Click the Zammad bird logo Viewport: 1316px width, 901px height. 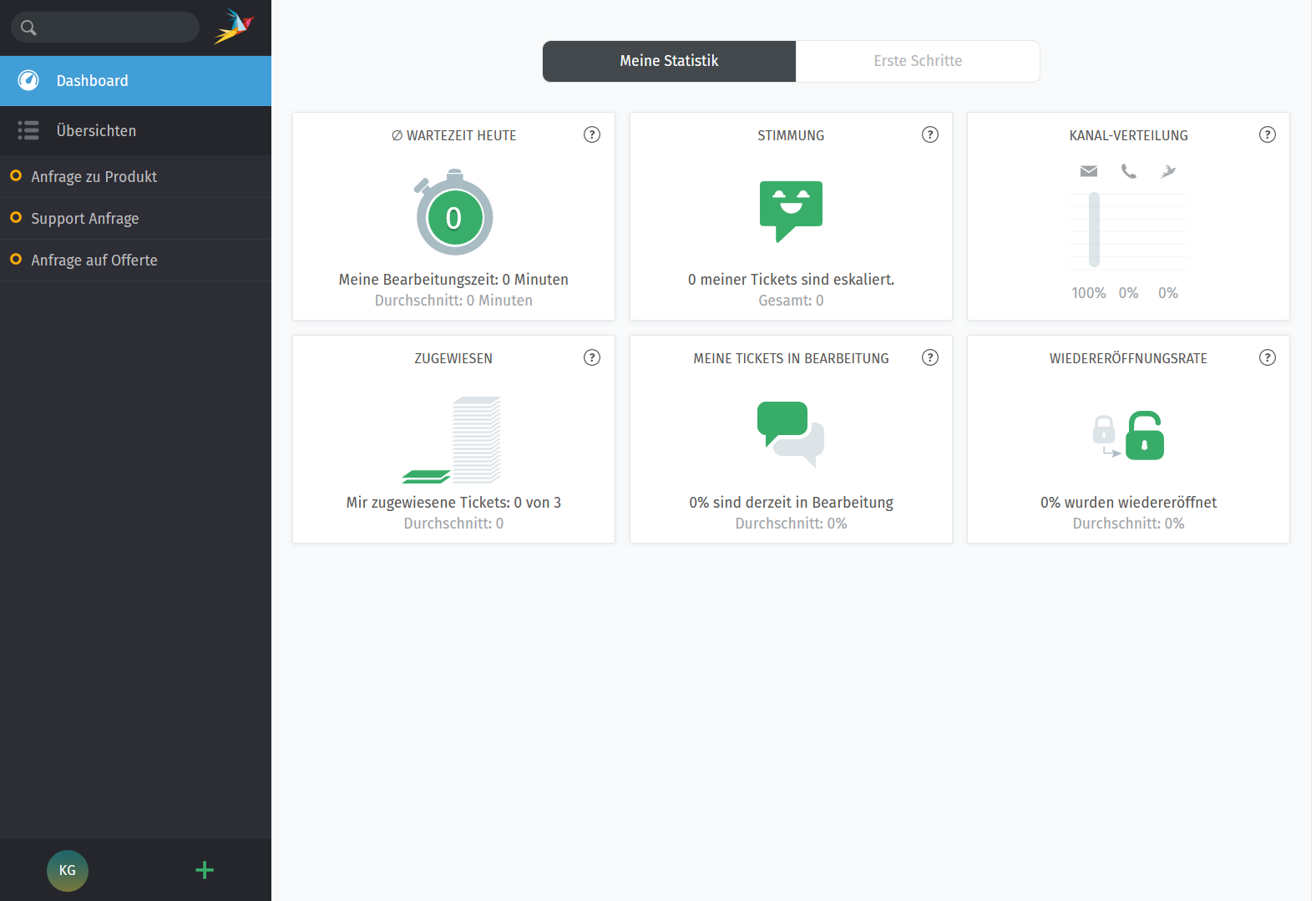[x=234, y=27]
